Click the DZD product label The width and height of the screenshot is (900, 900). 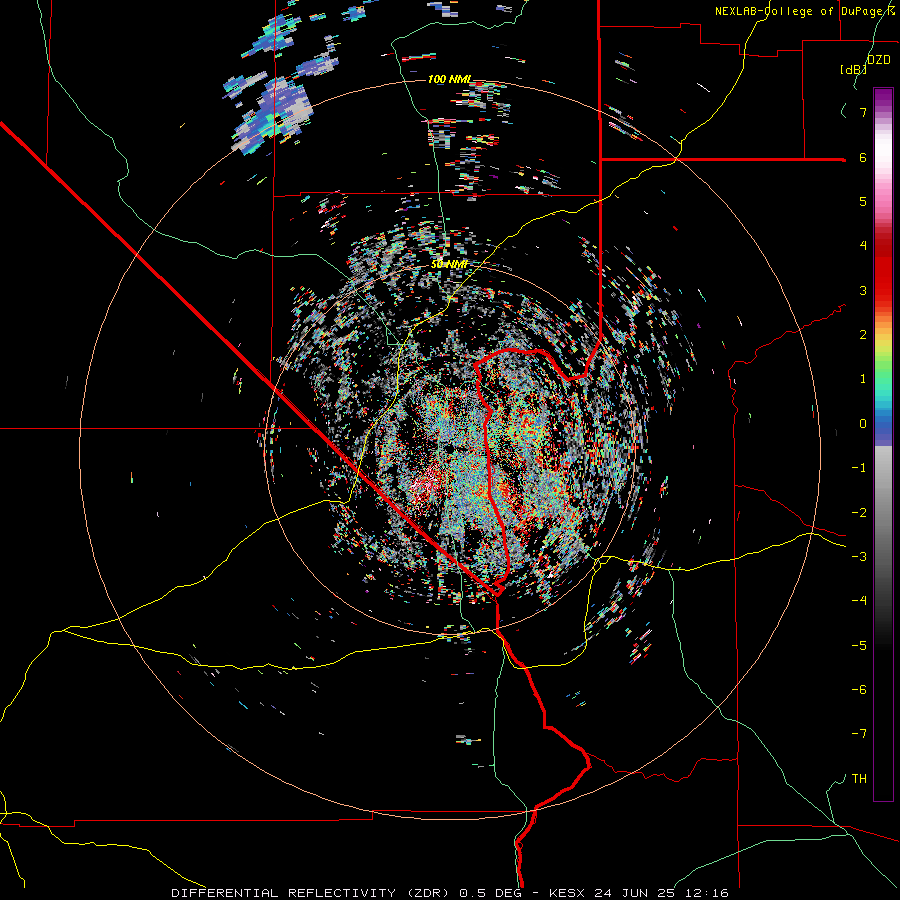pos(878,59)
